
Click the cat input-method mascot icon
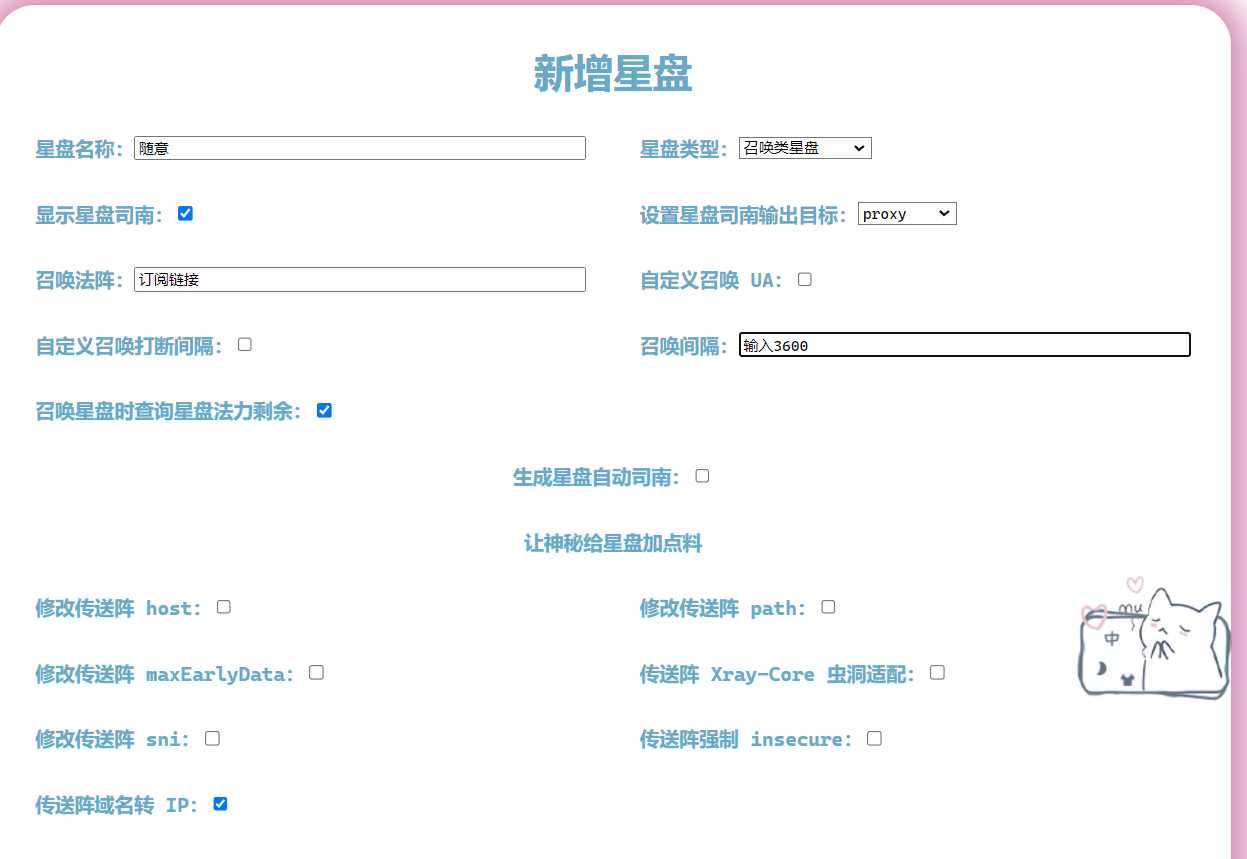1154,640
